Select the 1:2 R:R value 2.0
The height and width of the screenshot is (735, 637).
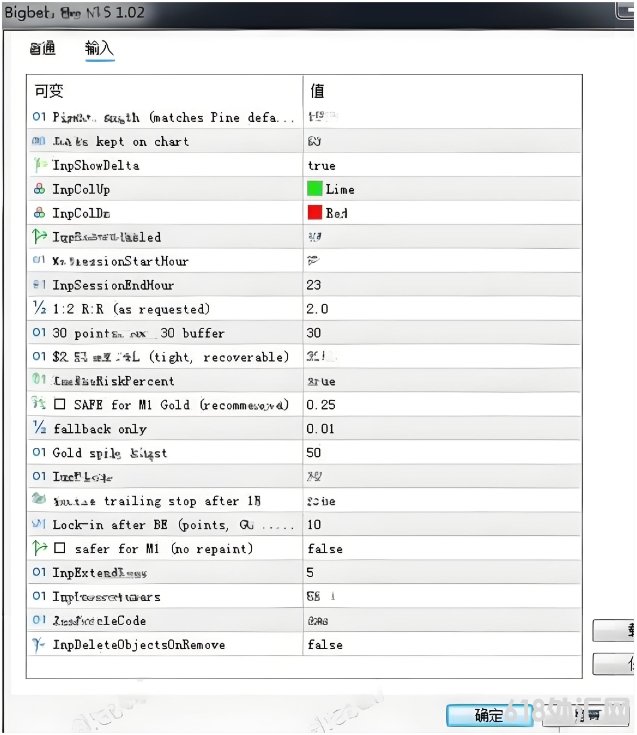(x=317, y=309)
